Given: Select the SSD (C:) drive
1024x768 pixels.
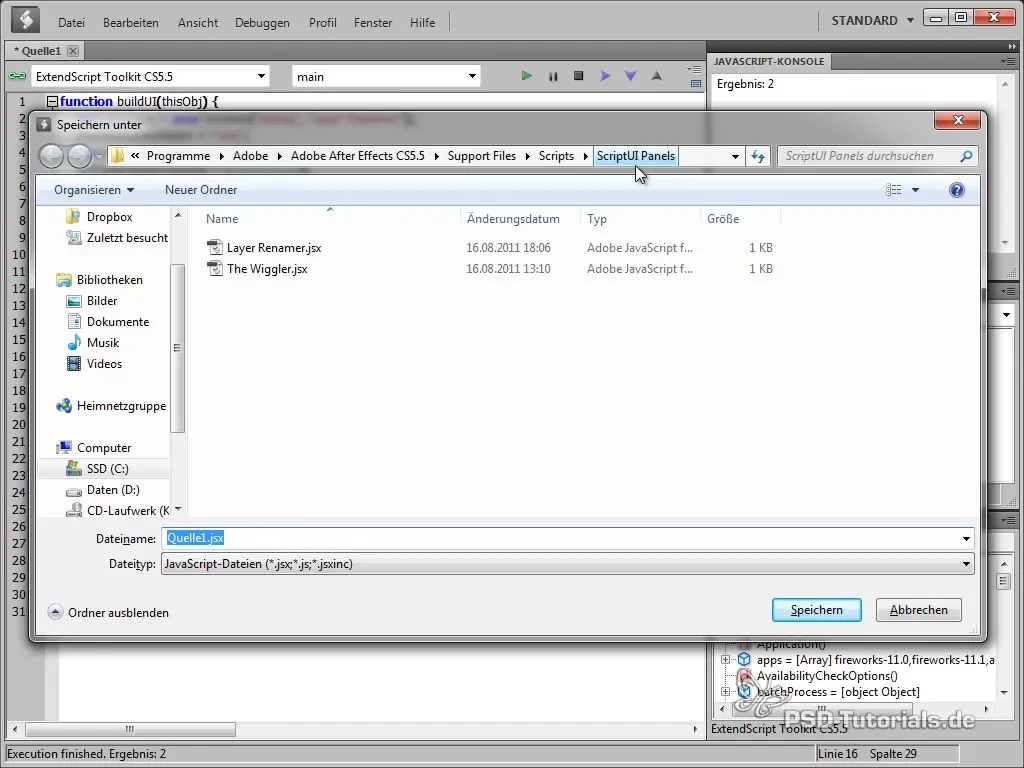Looking at the screenshot, I should (x=97, y=468).
